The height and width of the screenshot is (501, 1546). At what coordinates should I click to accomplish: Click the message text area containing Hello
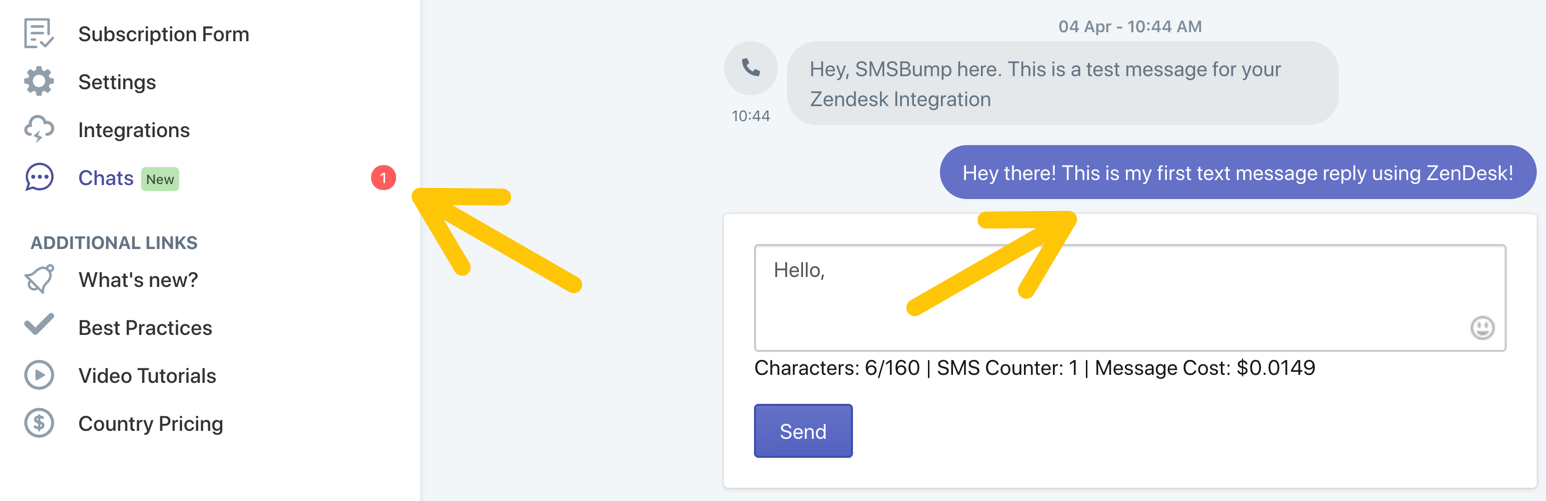pos(1130,298)
